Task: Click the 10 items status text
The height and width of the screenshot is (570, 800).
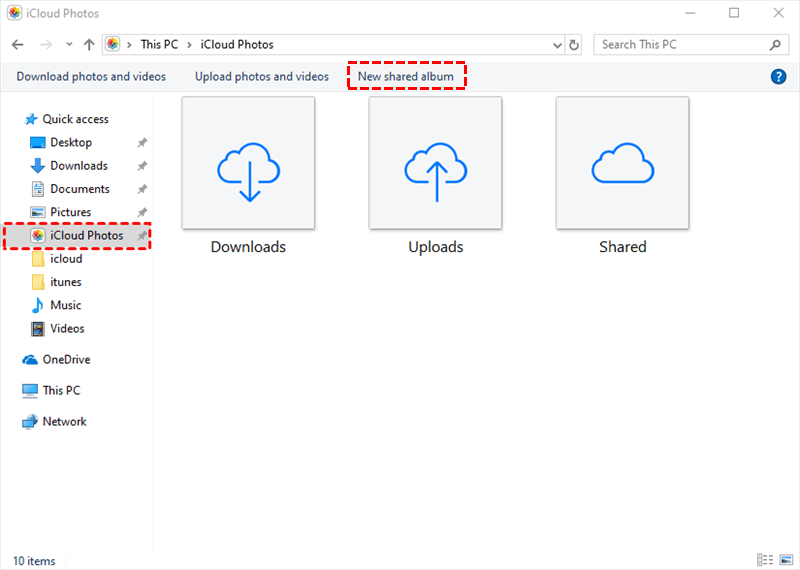Action: (34, 561)
